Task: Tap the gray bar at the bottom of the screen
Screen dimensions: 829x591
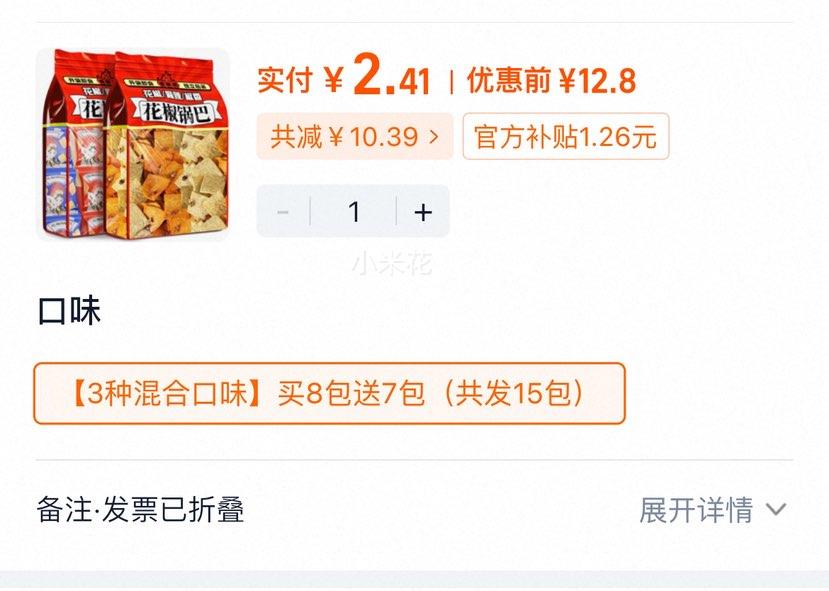Action: point(414,580)
